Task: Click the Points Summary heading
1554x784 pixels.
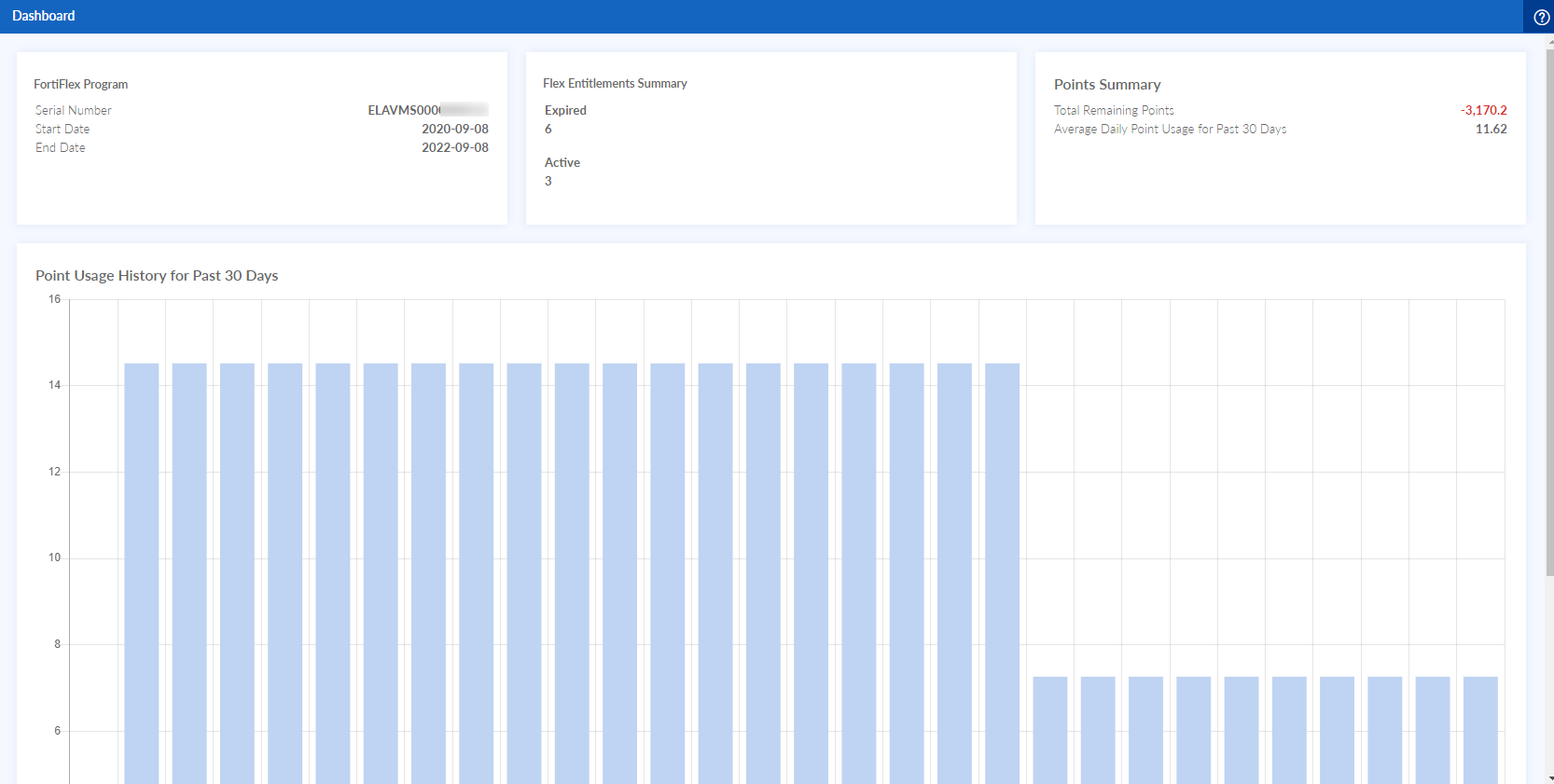Action: point(1107,85)
